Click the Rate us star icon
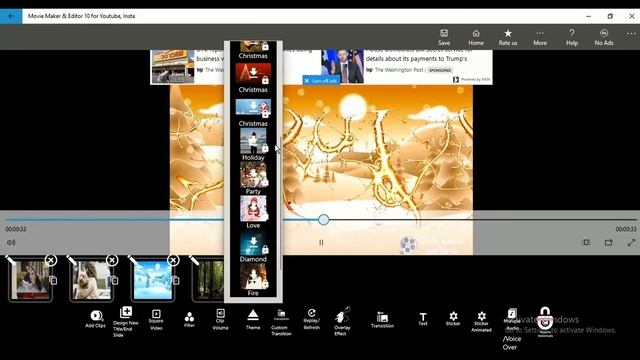Image resolution: width=640 pixels, height=360 pixels. [x=508, y=37]
